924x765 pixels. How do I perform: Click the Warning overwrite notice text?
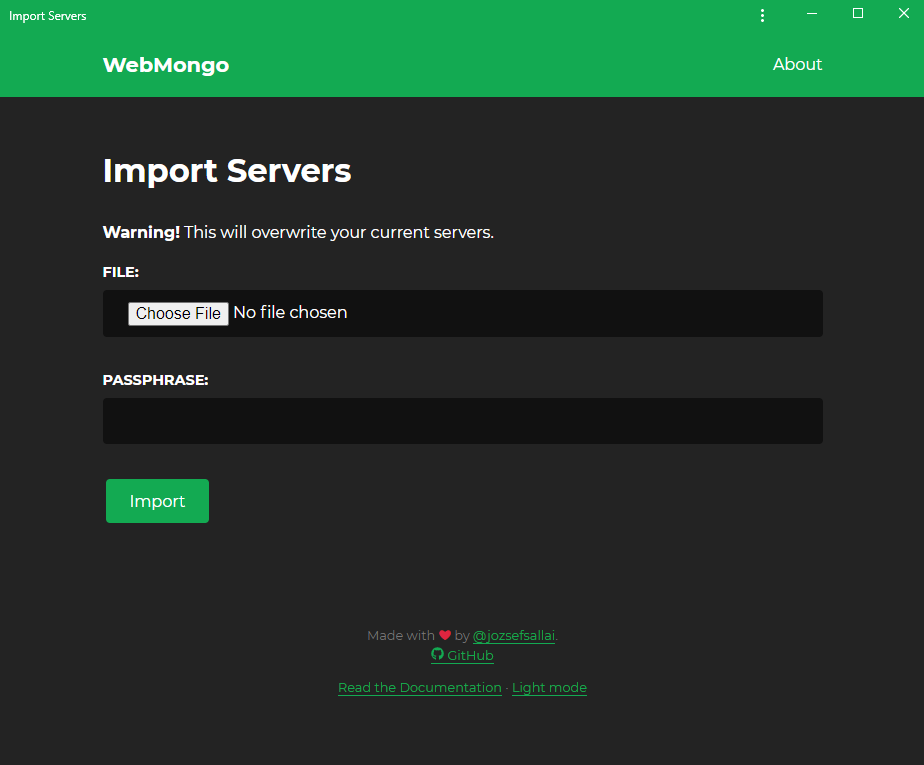click(x=297, y=232)
